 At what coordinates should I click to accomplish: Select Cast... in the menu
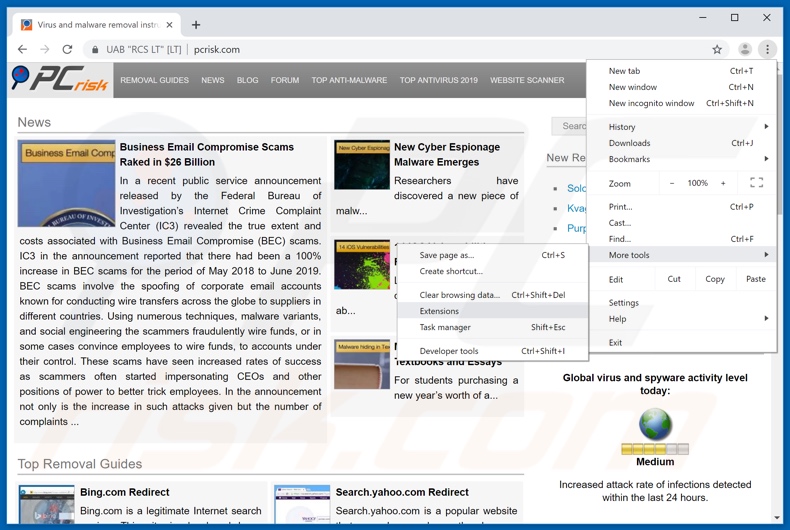point(681,223)
